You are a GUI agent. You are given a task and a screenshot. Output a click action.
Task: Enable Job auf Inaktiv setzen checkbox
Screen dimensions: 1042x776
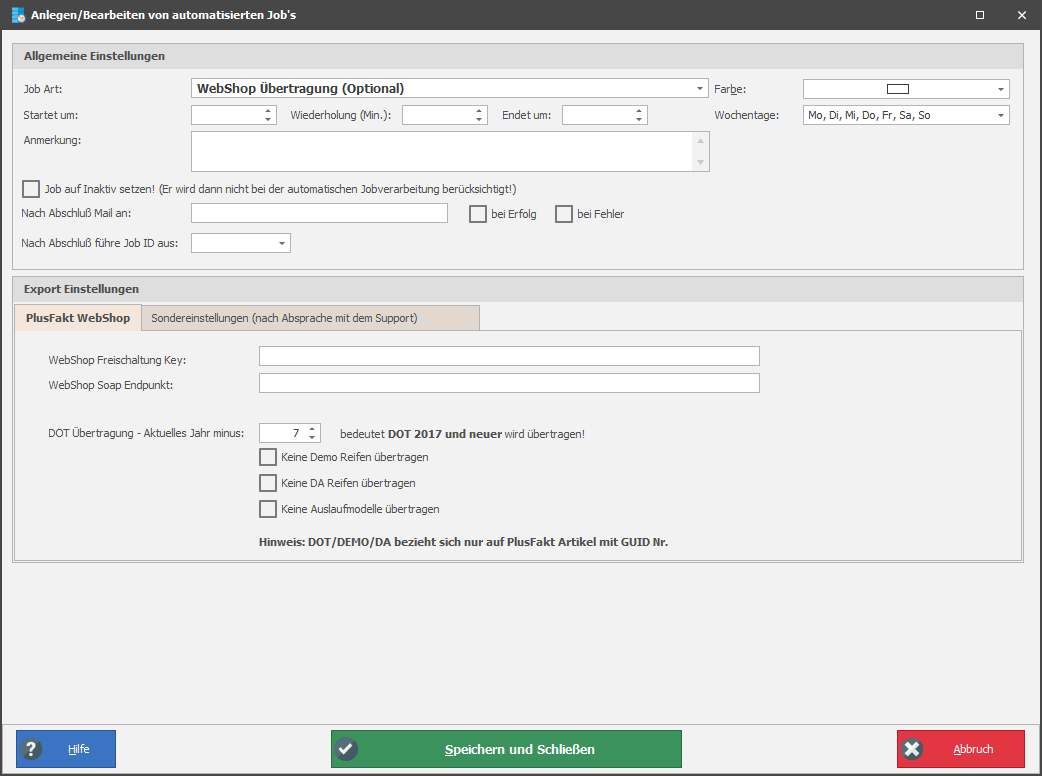(31, 189)
